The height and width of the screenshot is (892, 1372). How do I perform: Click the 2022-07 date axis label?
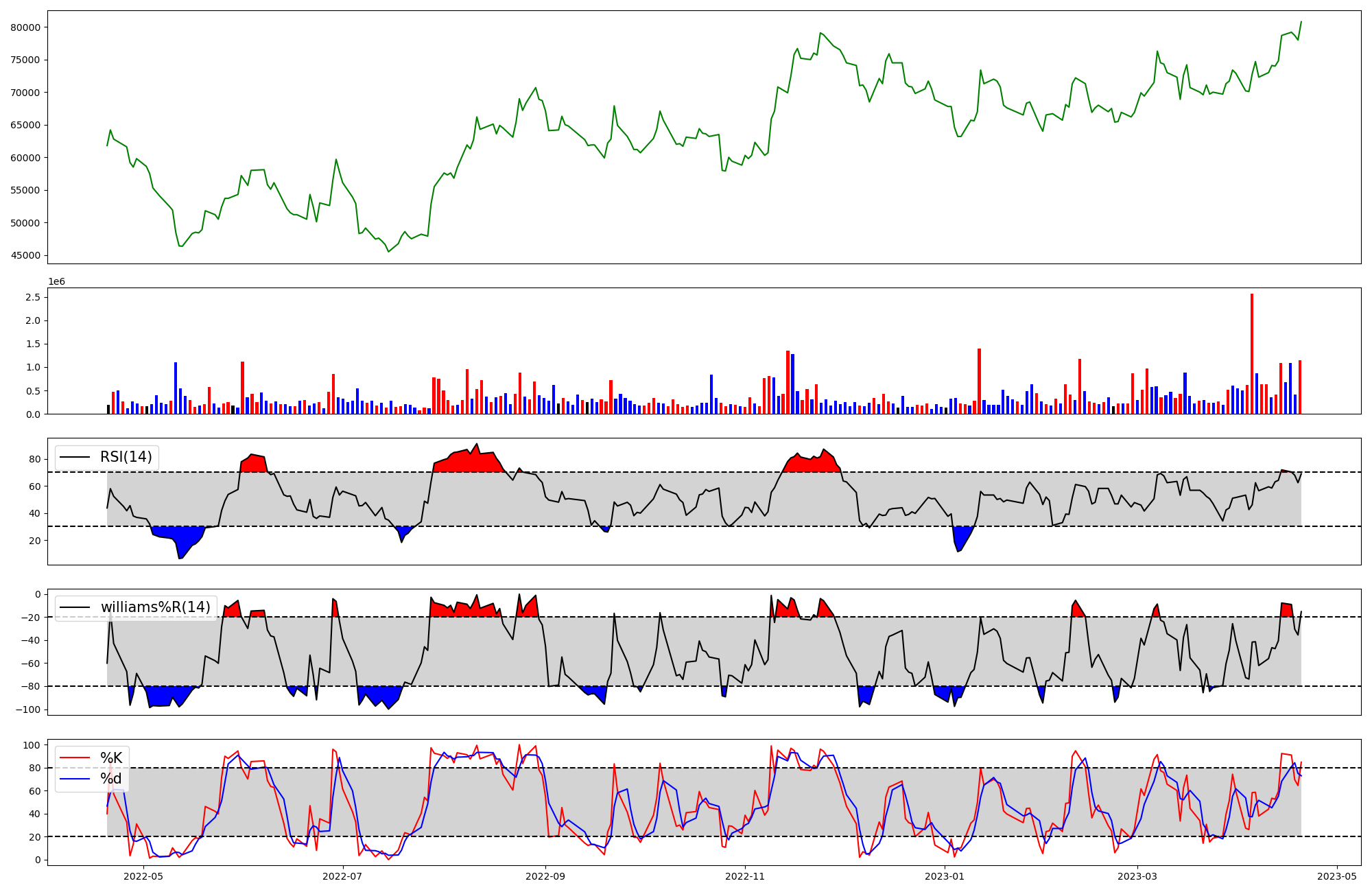coord(342,876)
